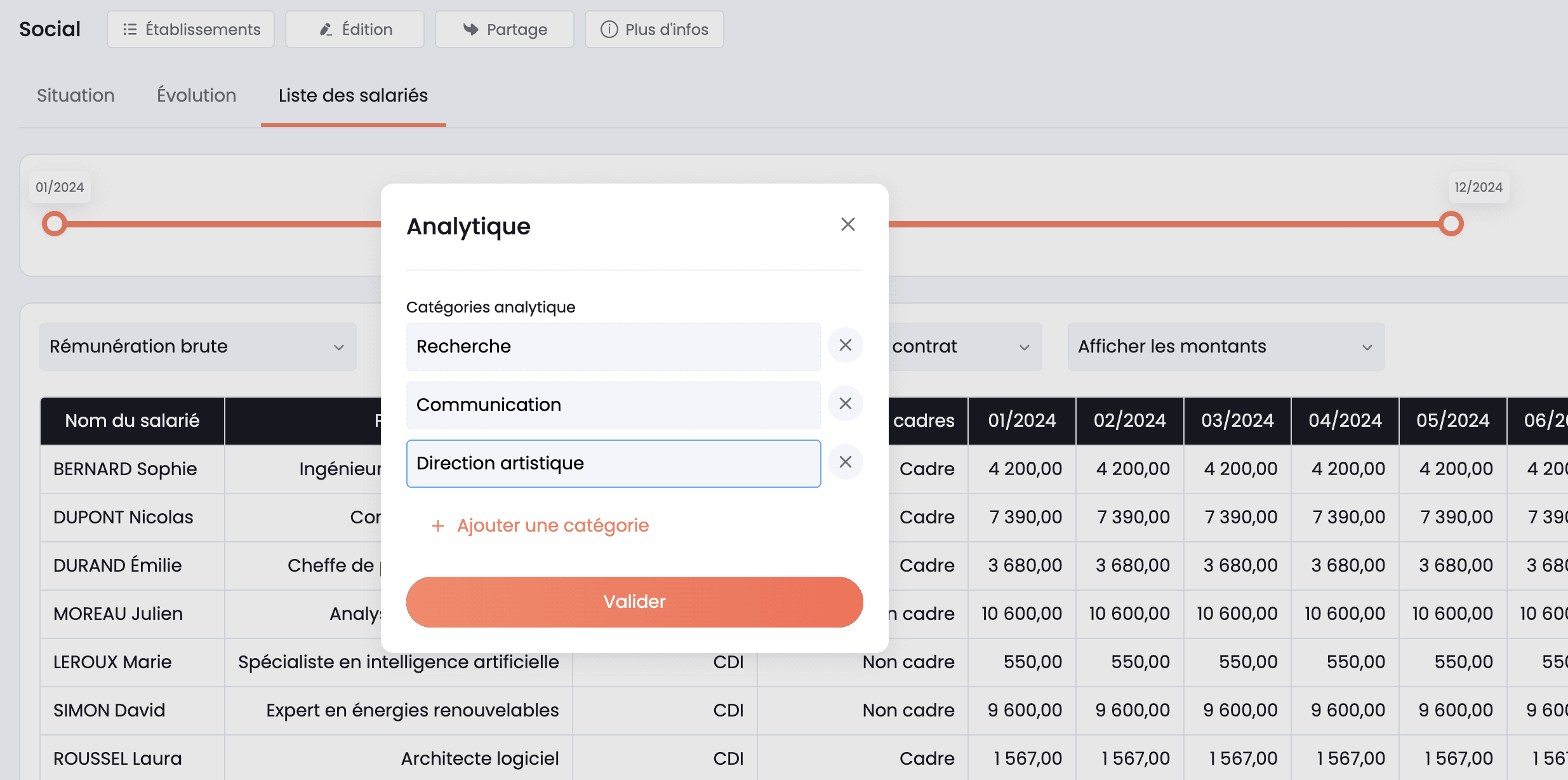1568x780 pixels.
Task: Click Expert en énergies renouvelables cell
Action: coord(399,710)
